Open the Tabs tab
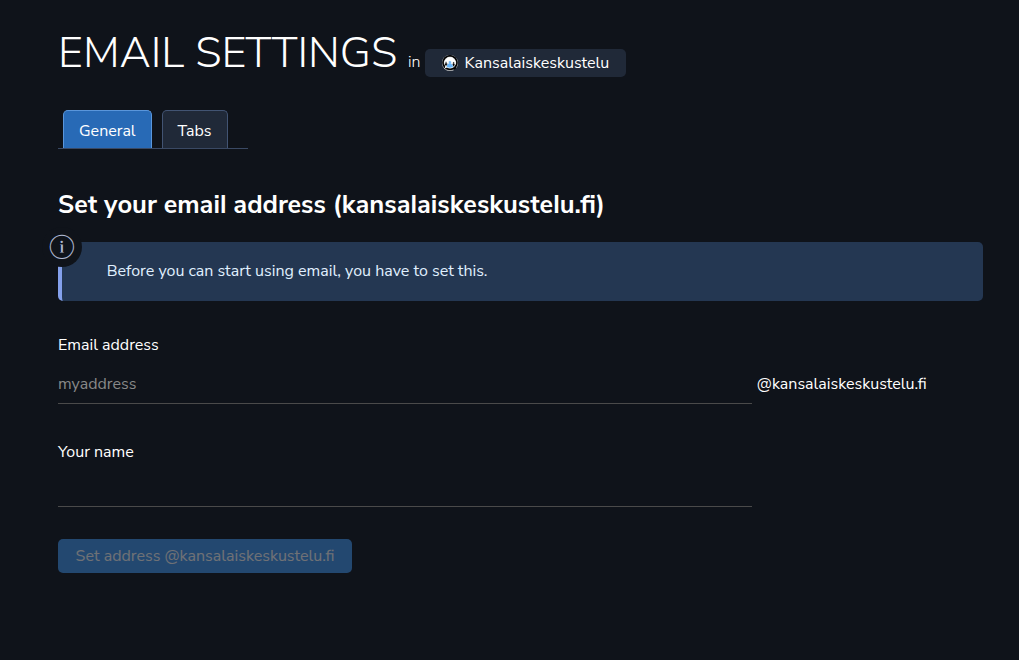Screen dimensions: 1019x660 point(194,130)
